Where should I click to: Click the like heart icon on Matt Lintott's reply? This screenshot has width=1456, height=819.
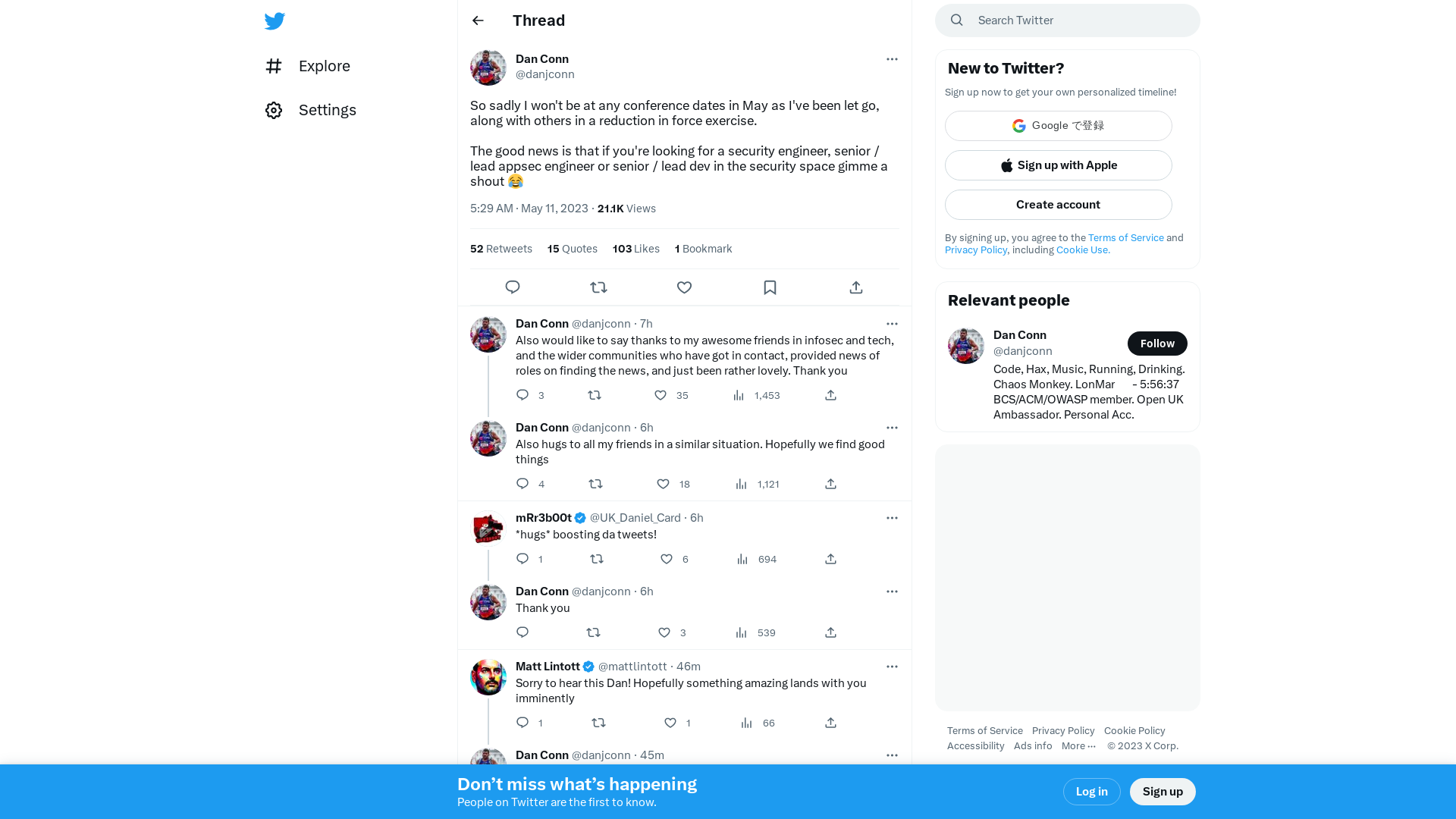669,722
